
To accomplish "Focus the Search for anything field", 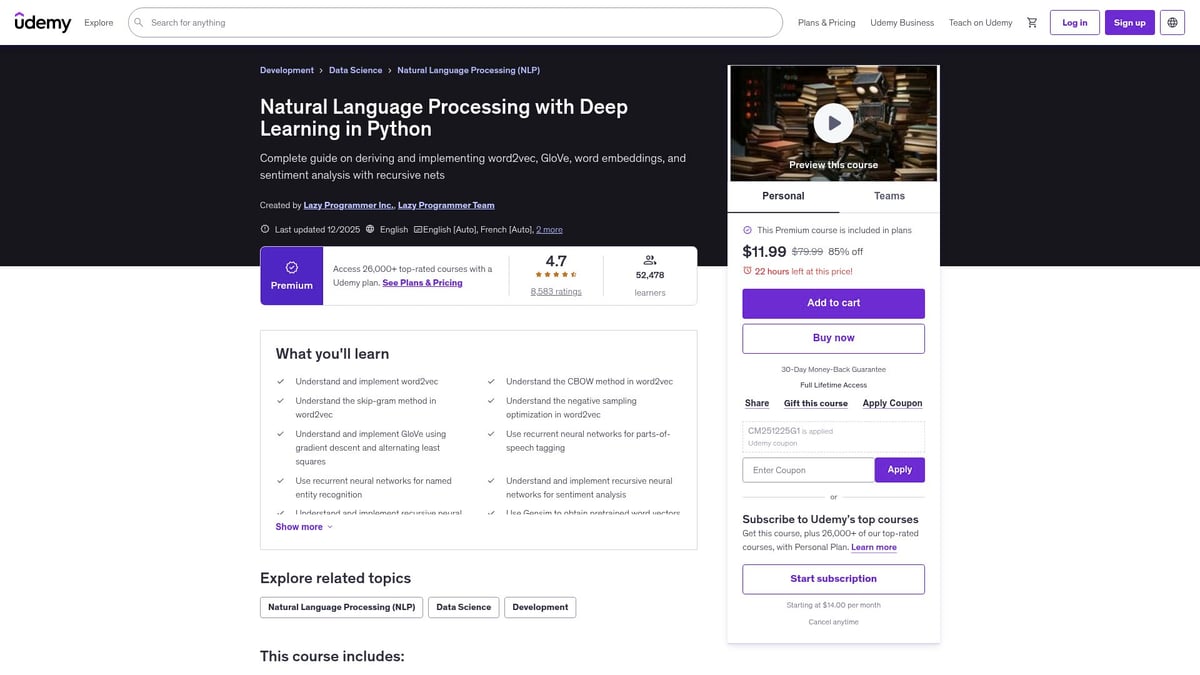I will (x=455, y=22).
